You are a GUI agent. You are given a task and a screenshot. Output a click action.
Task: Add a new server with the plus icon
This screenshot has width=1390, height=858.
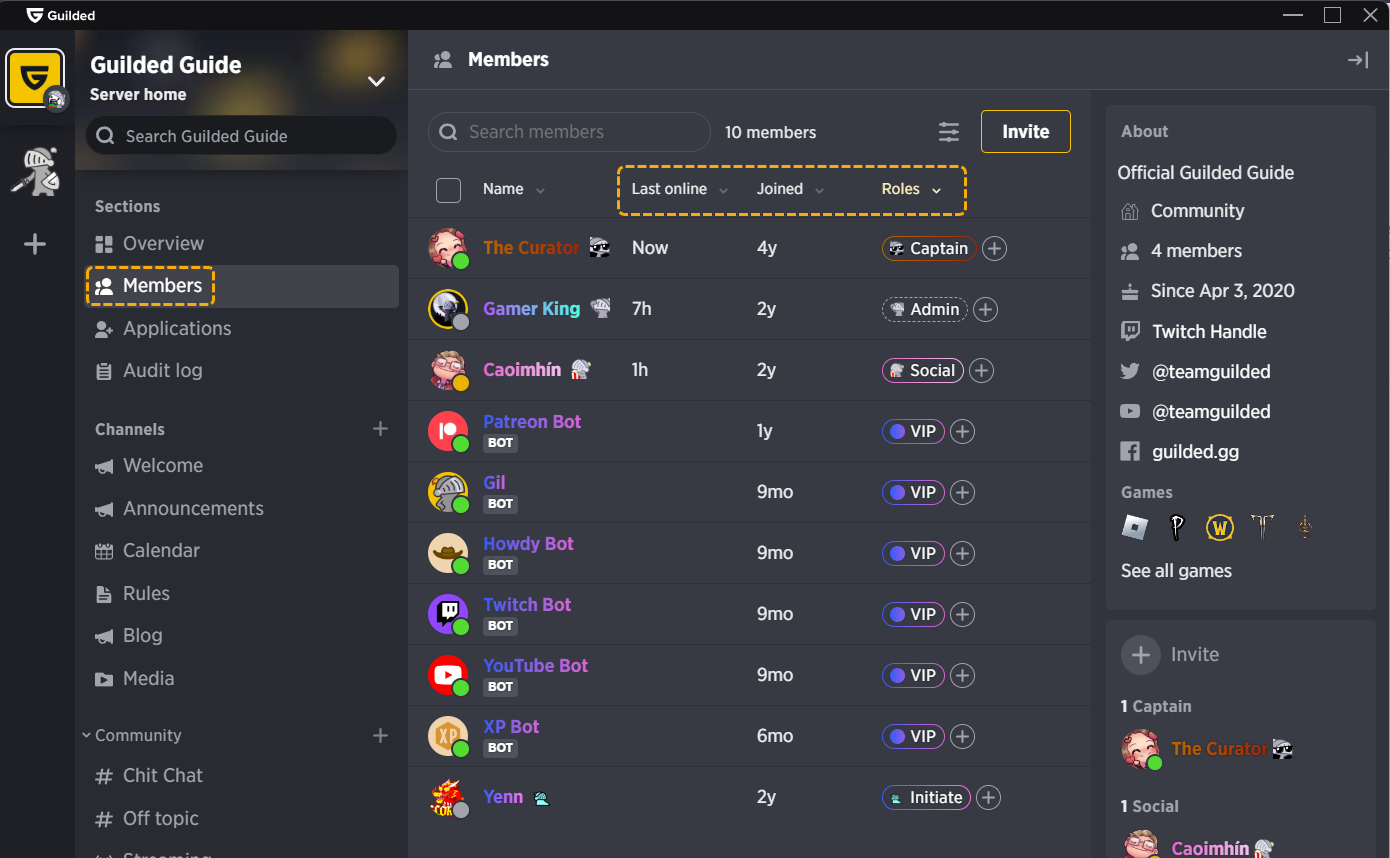35,243
